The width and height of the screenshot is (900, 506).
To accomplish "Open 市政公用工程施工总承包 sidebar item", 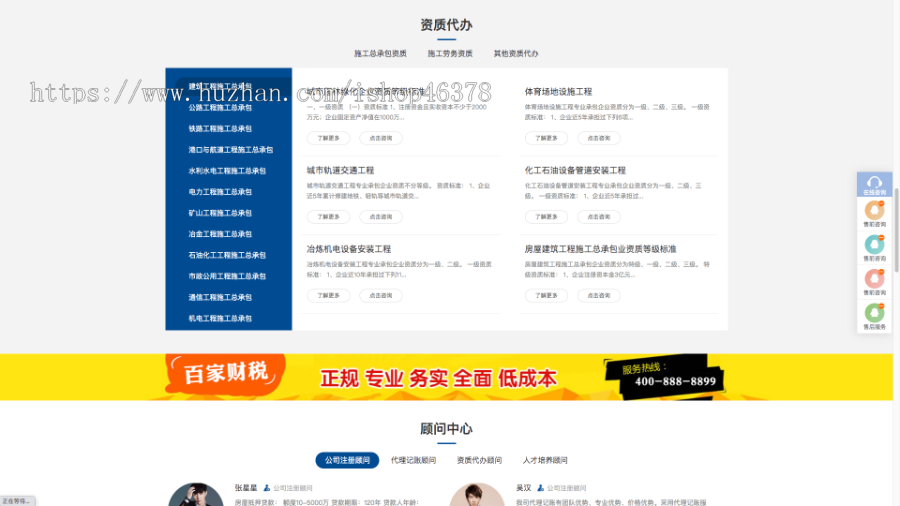I will pos(227,276).
